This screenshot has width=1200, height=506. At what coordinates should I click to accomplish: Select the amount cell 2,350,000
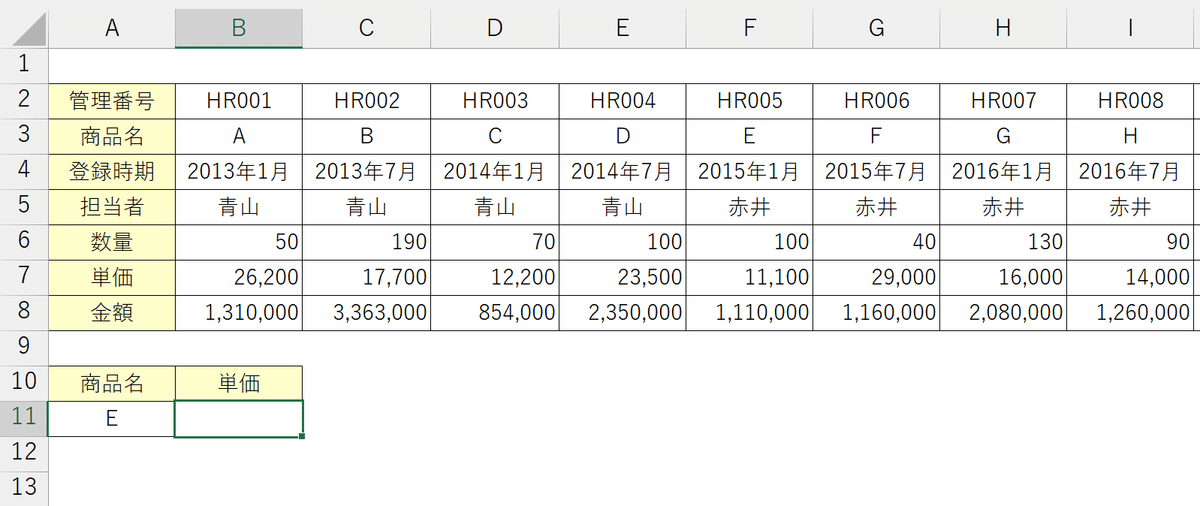tap(621, 312)
